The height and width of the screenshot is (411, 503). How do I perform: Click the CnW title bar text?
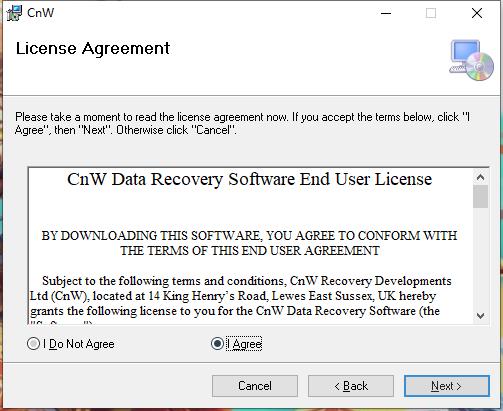40,13
